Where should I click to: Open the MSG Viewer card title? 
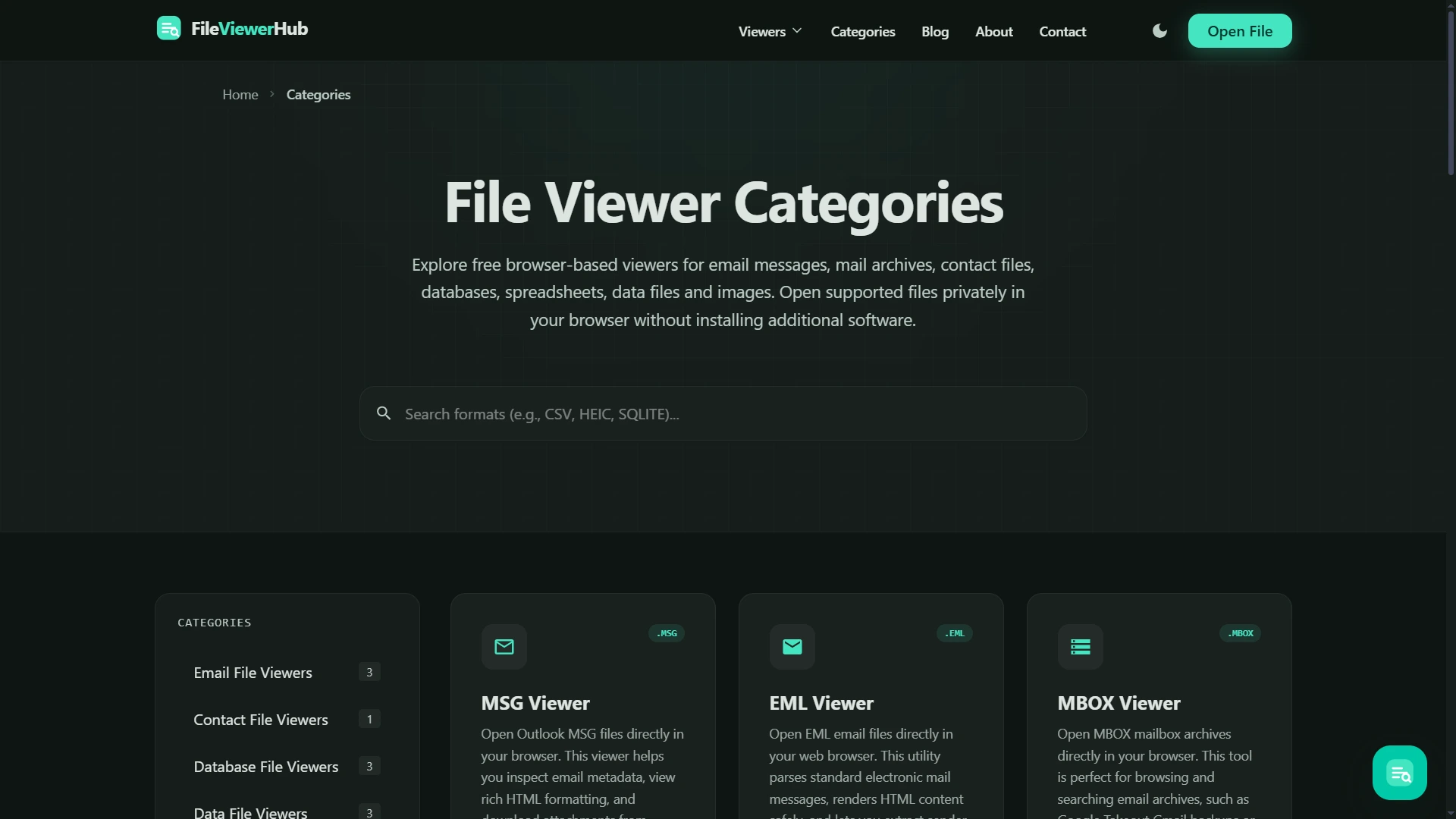click(535, 703)
